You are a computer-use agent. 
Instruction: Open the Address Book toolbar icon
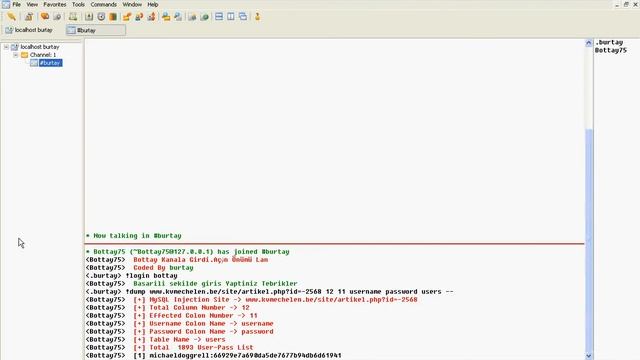89,17
